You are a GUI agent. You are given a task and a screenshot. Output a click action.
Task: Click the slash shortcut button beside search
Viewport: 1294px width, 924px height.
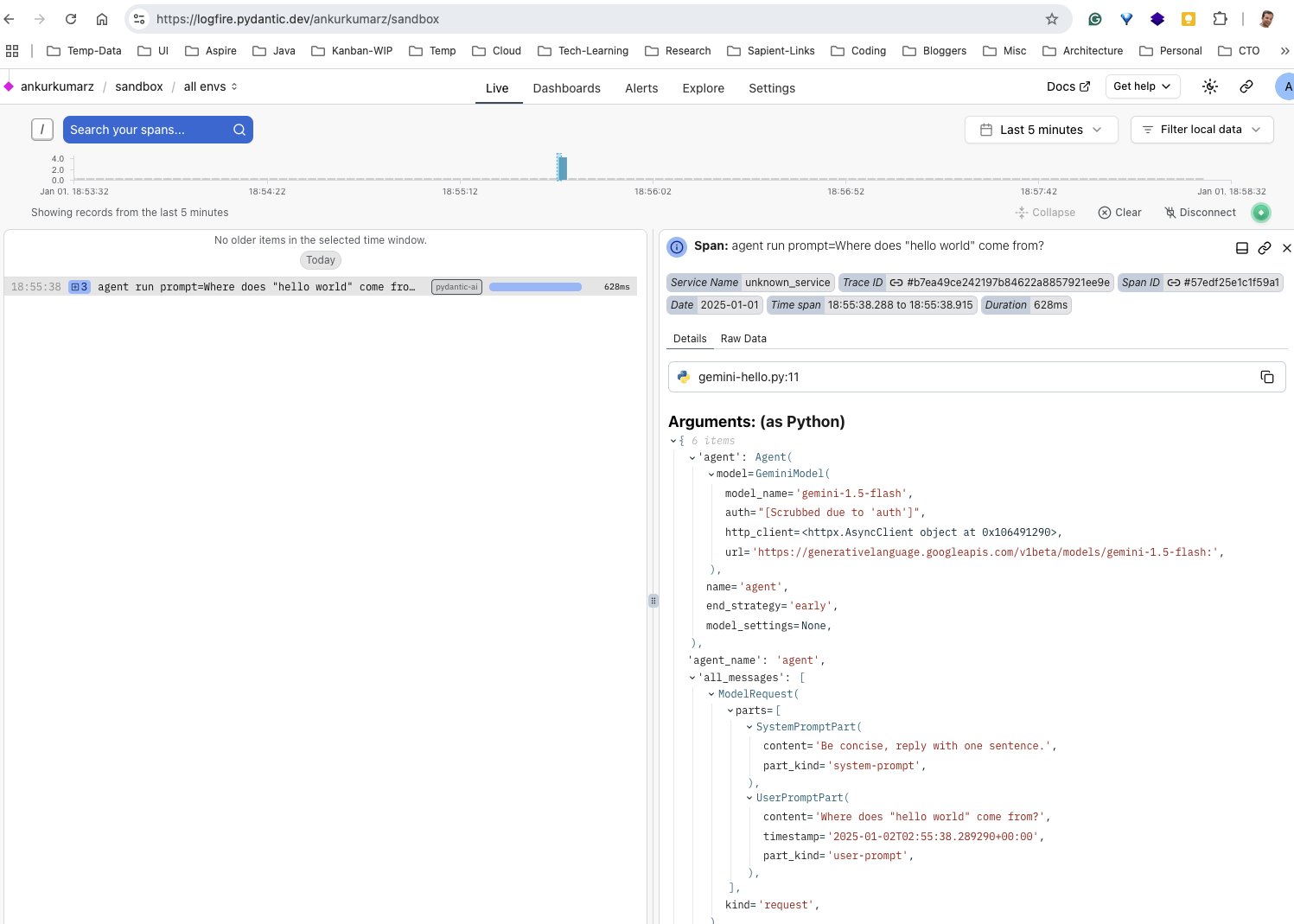click(x=42, y=130)
